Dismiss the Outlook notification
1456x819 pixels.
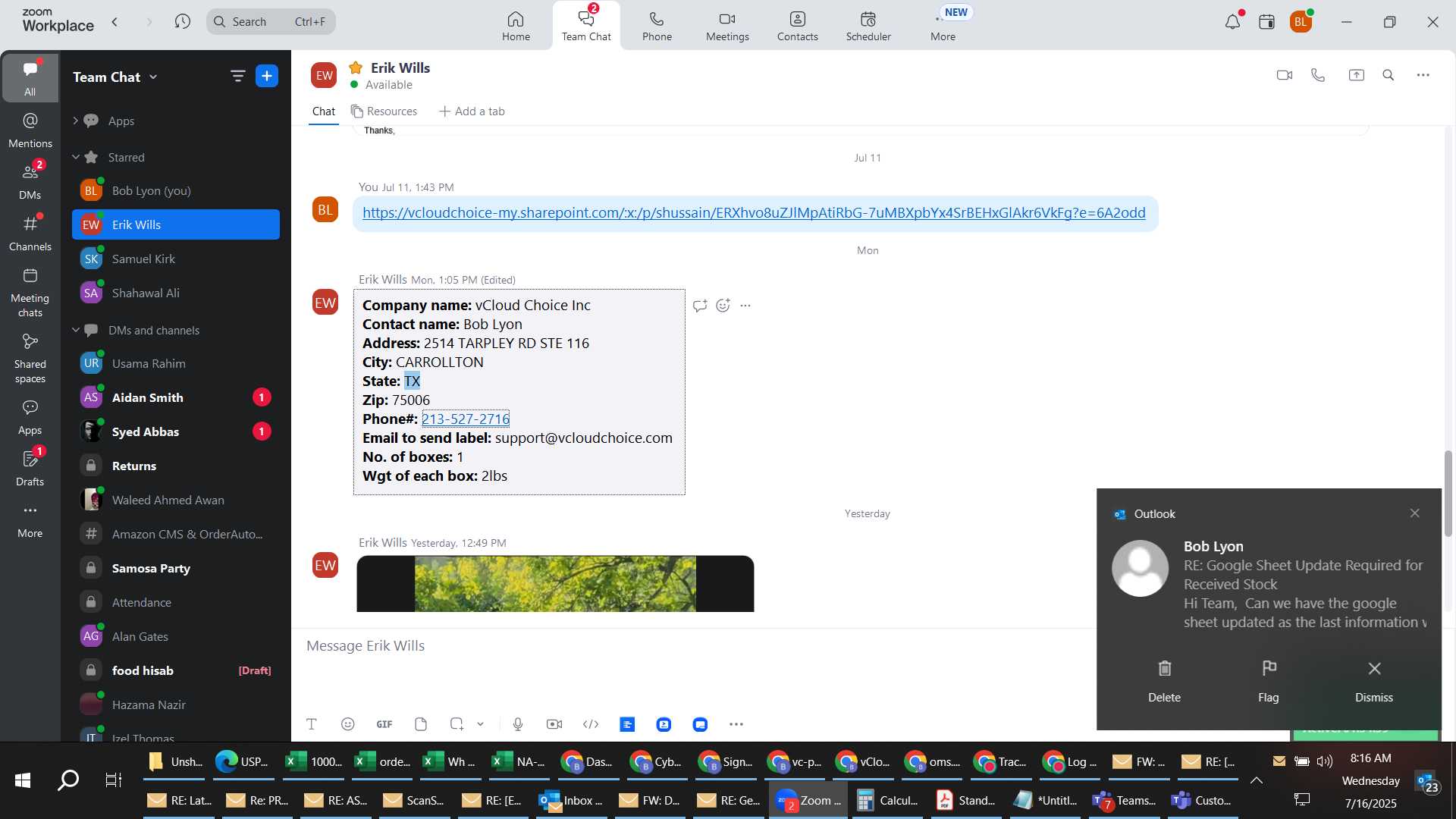(x=1374, y=679)
